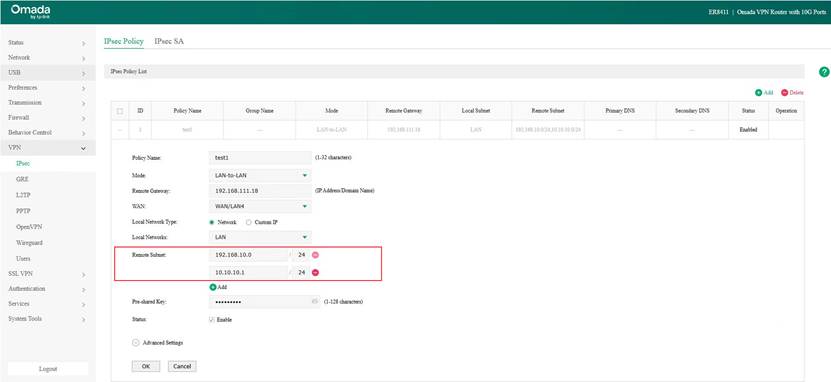Expand the USB sidebar menu
The image size is (831, 382).
click(x=48, y=73)
